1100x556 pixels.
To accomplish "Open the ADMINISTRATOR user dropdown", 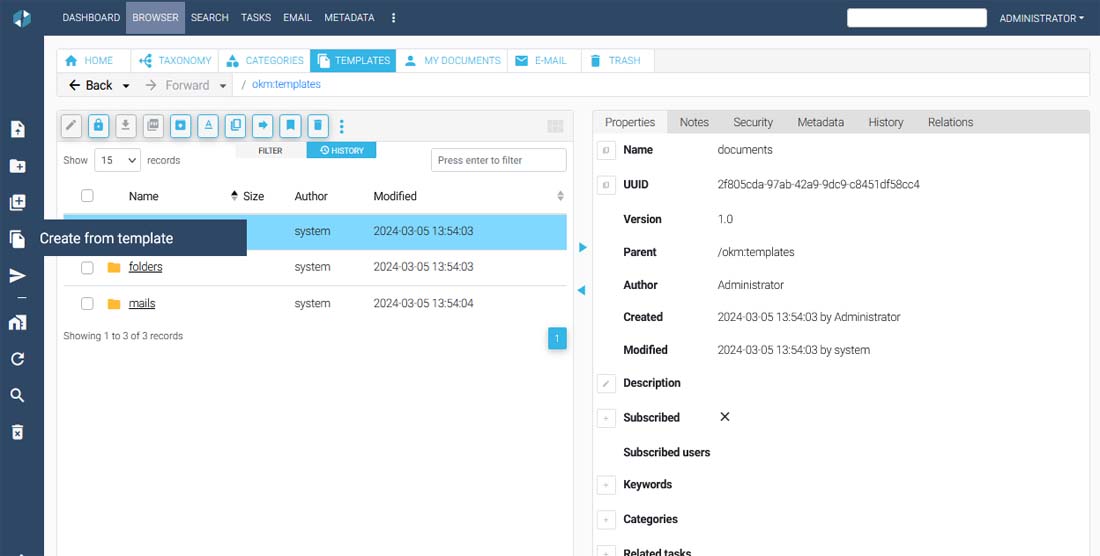I will click(1041, 18).
